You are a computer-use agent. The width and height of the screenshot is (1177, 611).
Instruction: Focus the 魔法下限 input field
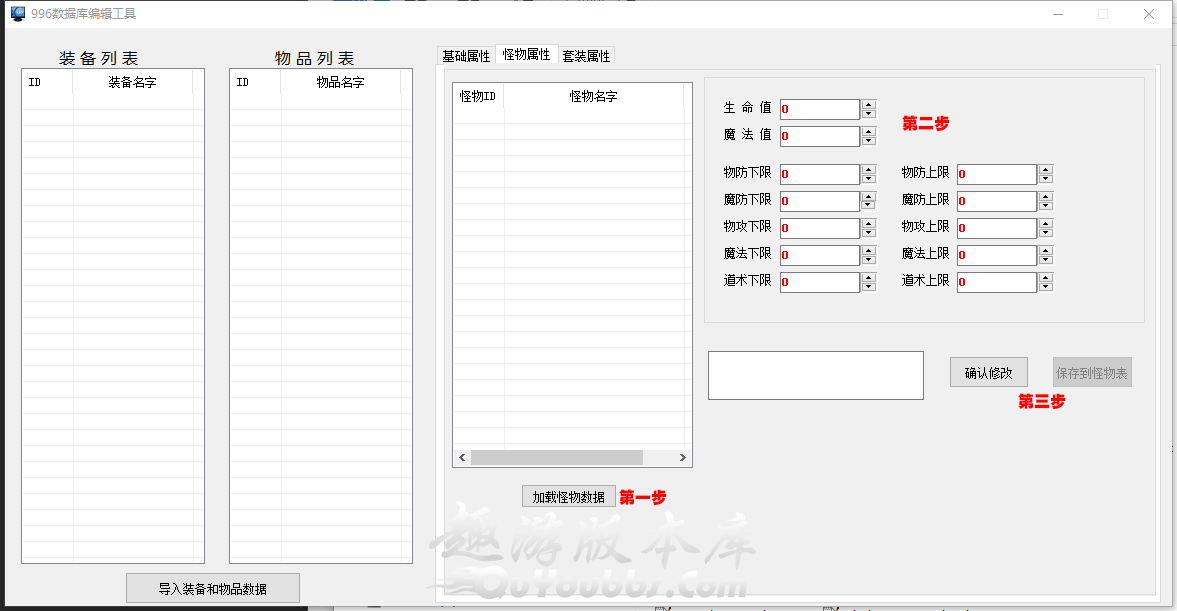pos(820,256)
